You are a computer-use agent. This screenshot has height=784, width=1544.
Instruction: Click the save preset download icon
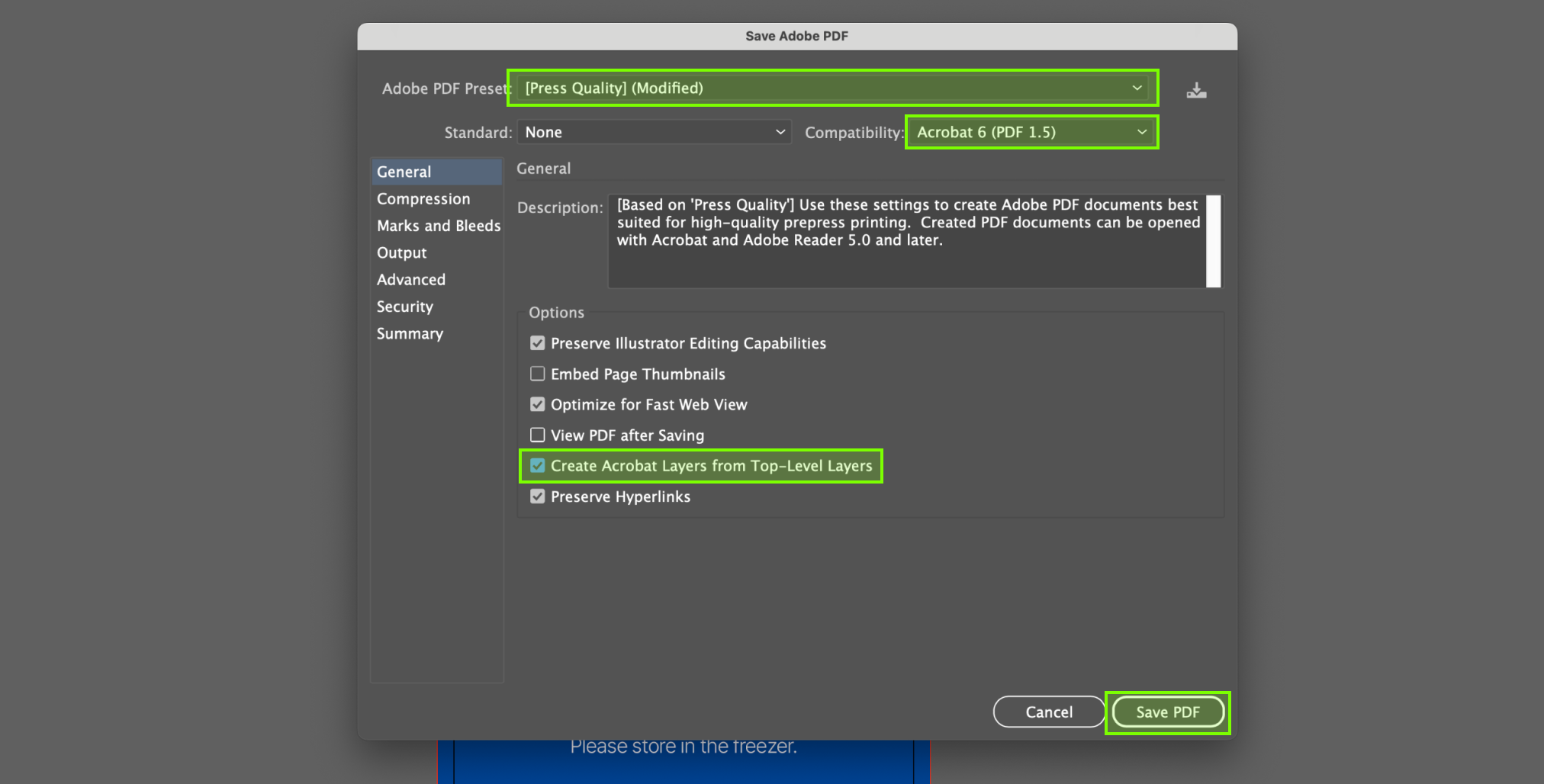(x=1196, y=91)
